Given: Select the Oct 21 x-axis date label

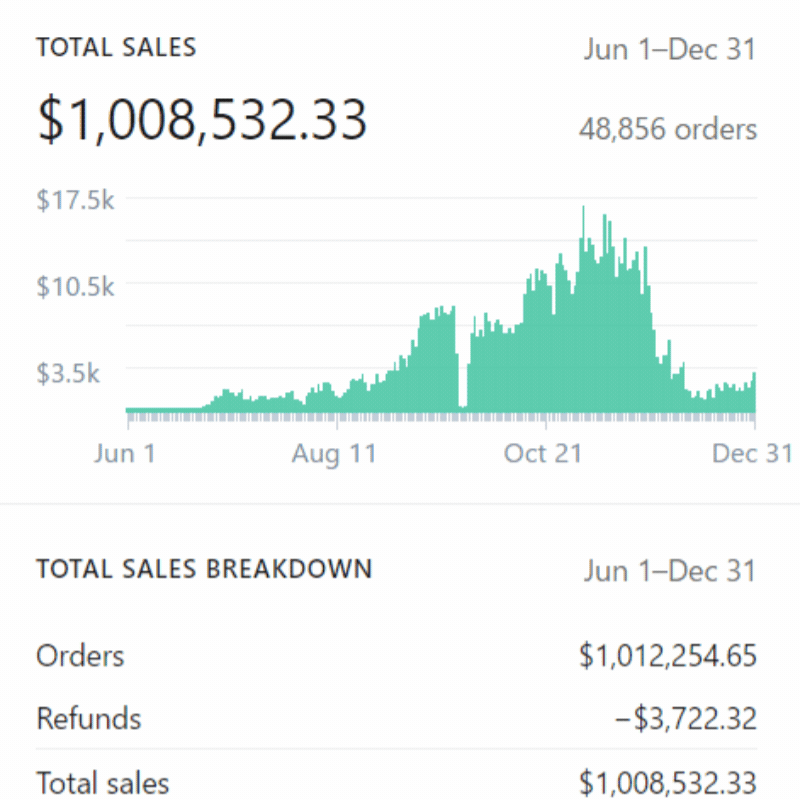Looking at the screenshot, I should pos(543,453).
